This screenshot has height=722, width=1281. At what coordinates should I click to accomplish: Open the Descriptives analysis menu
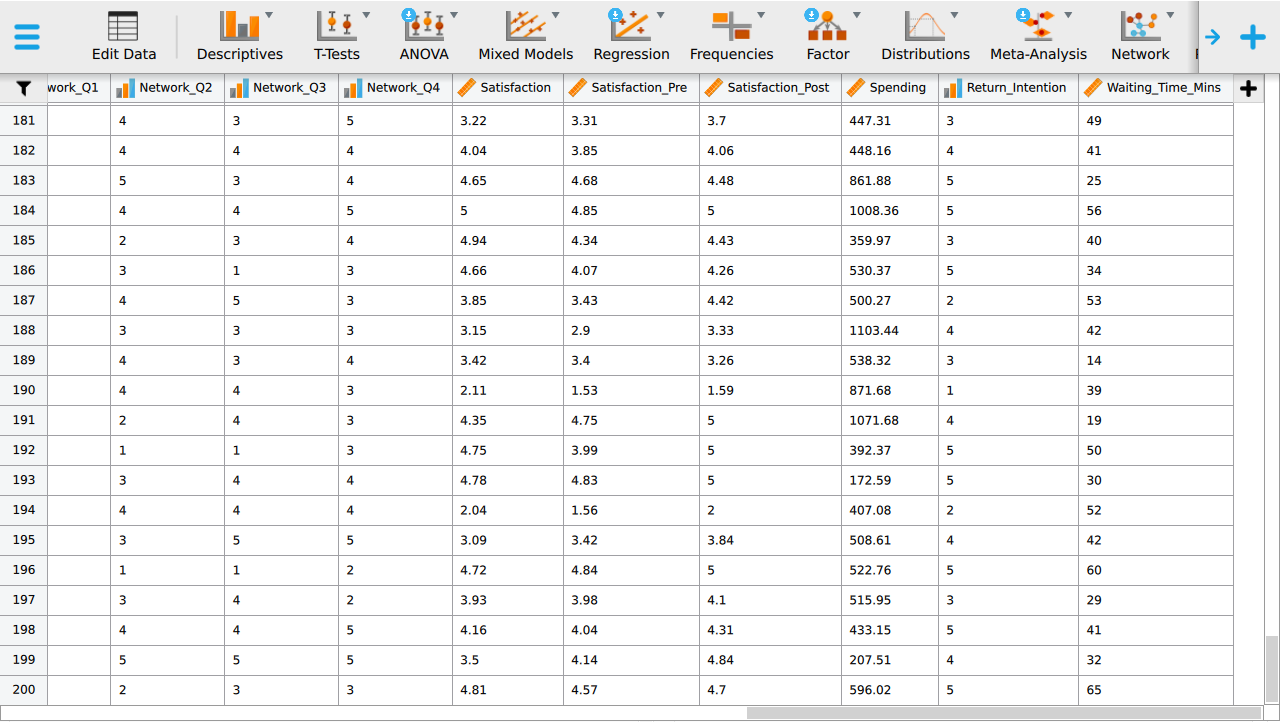click(x=240, y=37)
